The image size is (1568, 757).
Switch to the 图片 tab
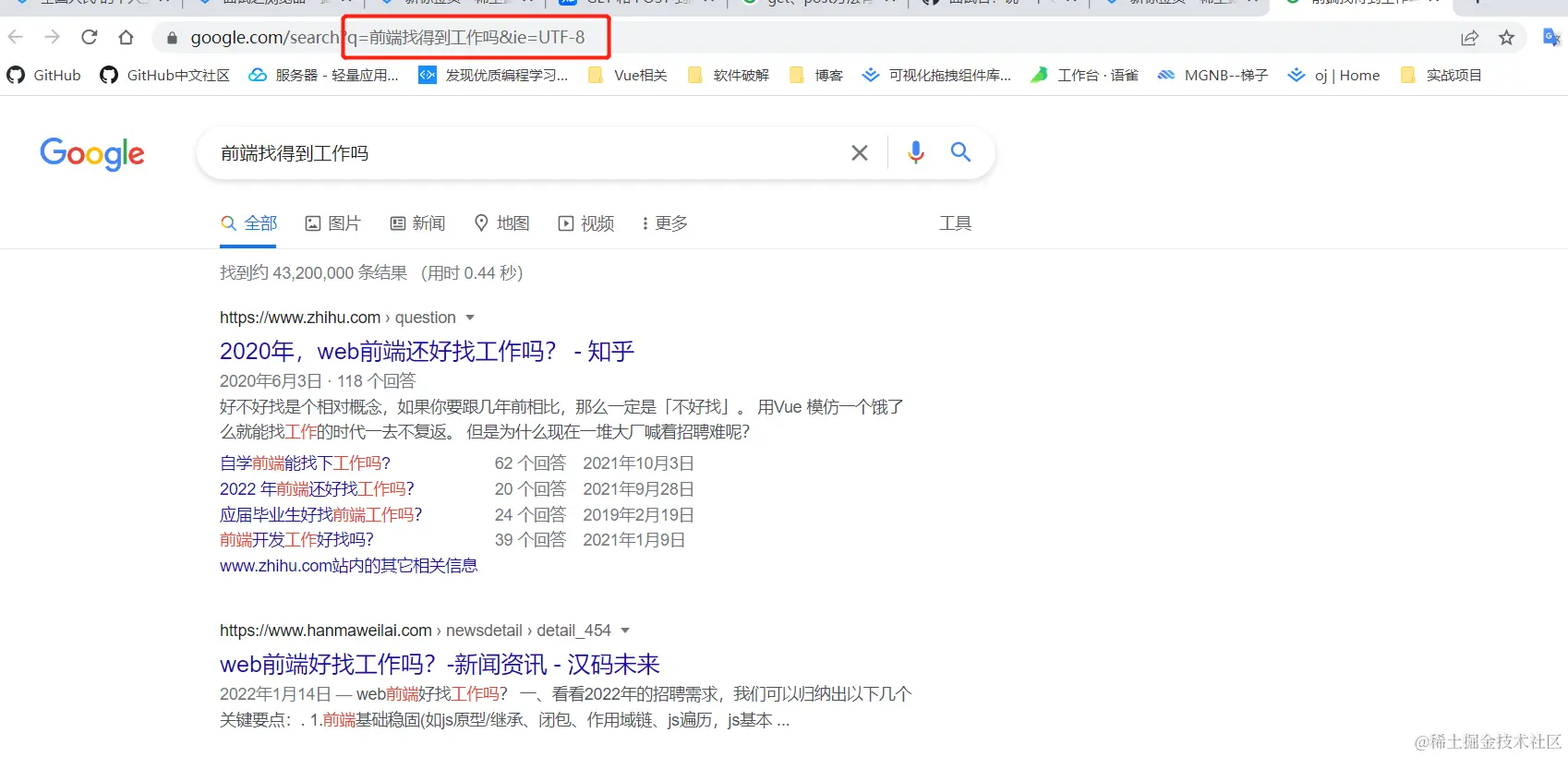coord(332,223)
